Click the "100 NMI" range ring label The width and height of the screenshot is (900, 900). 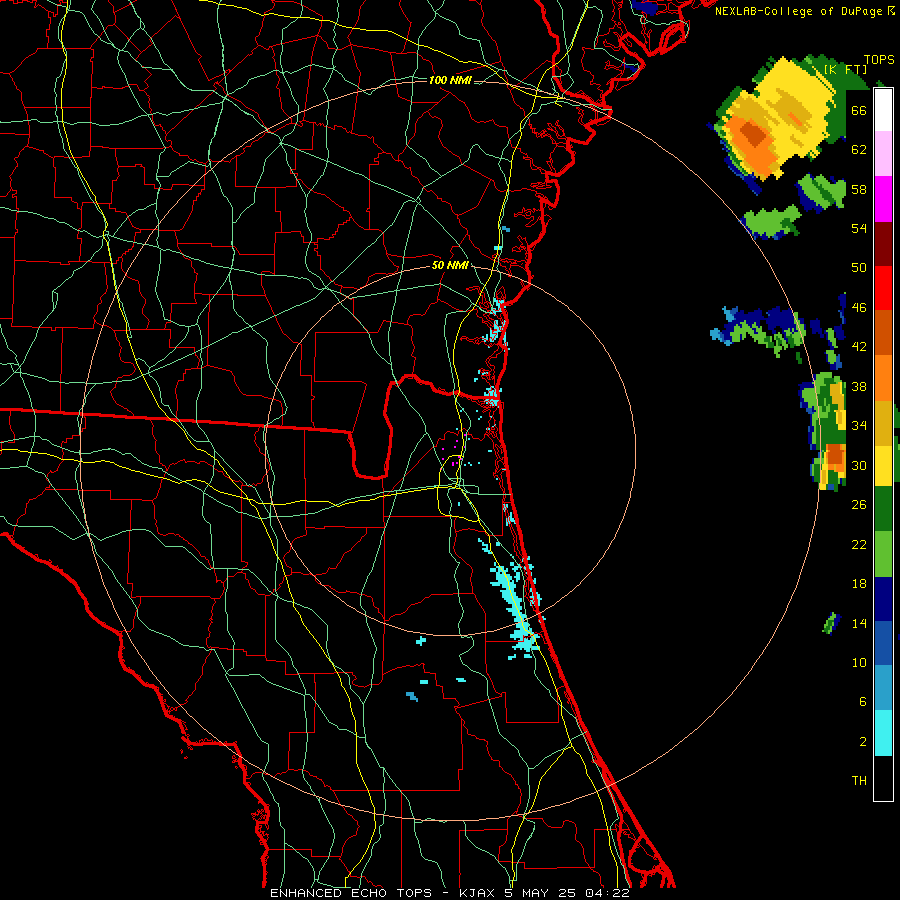pos(450,80)
